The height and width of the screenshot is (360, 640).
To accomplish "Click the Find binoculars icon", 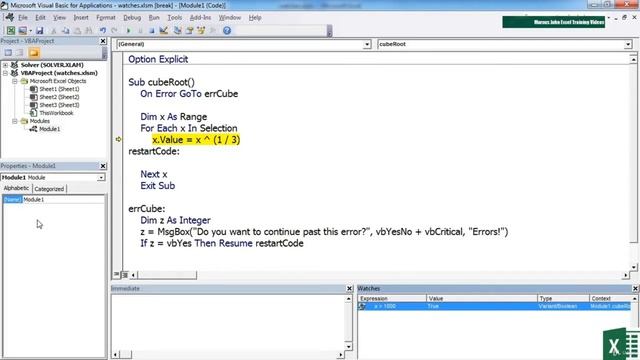I will point(89,31).
